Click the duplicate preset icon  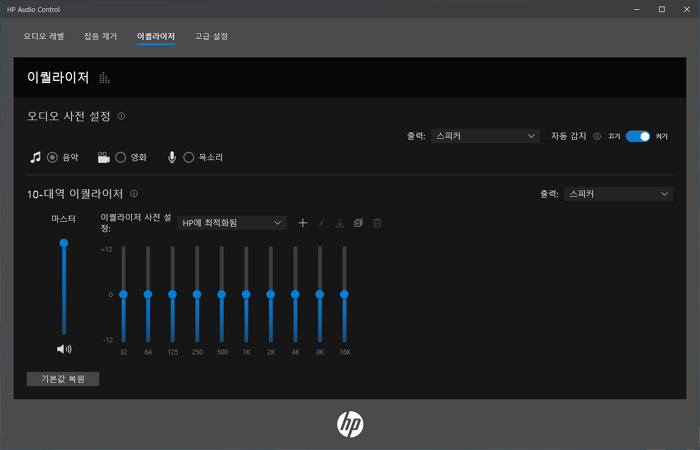point(358,223)
